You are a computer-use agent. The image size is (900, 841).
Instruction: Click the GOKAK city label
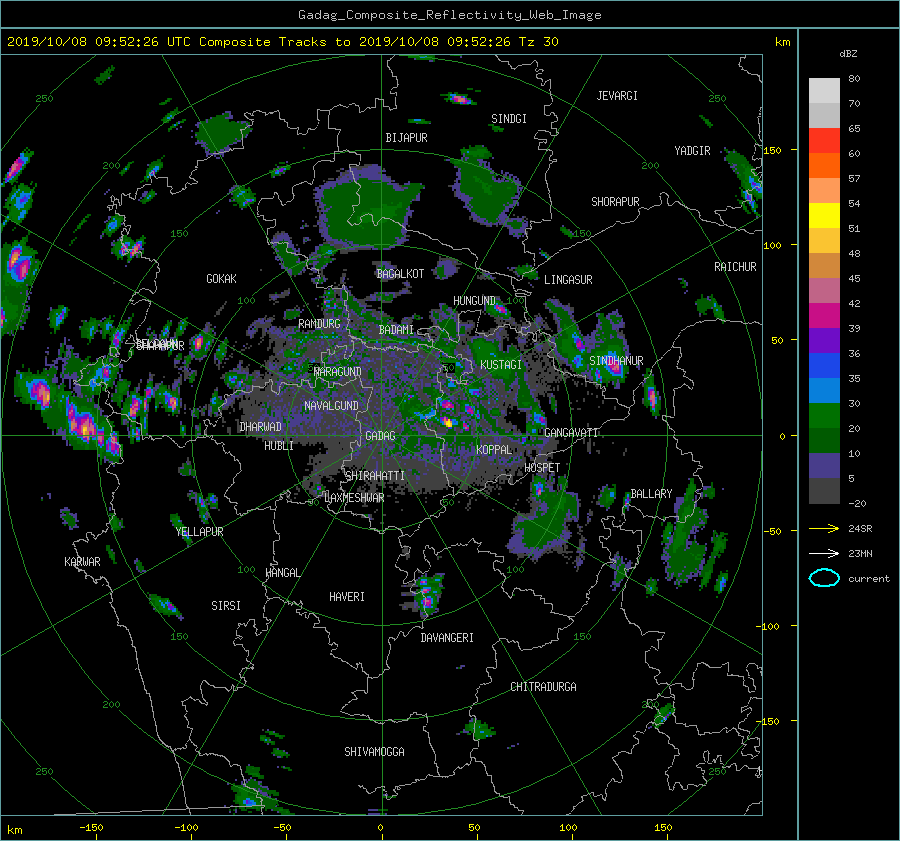tap(221, 279)
